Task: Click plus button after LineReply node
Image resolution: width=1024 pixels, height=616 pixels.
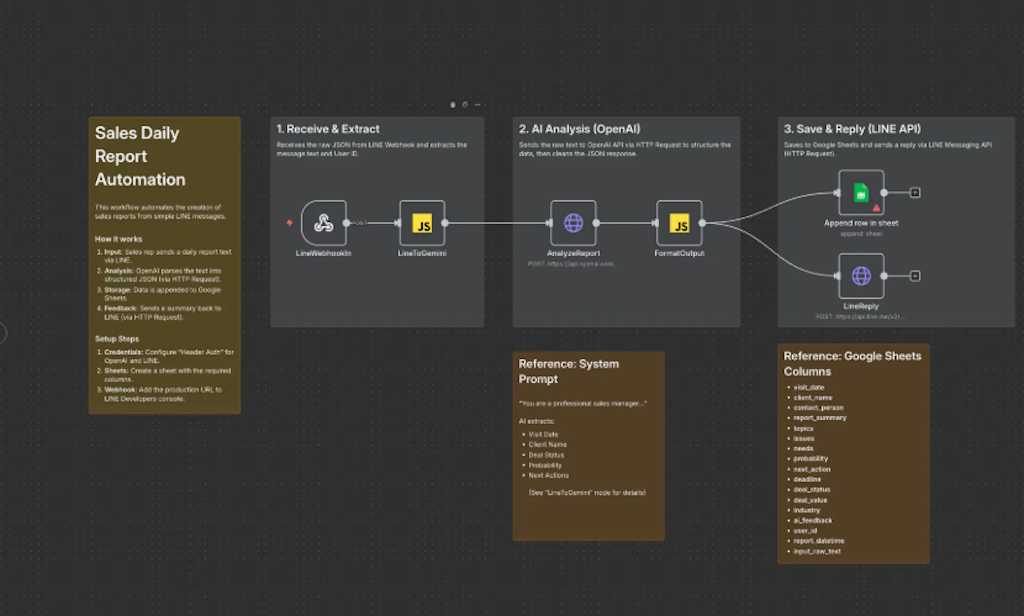Action: [915, 276]
